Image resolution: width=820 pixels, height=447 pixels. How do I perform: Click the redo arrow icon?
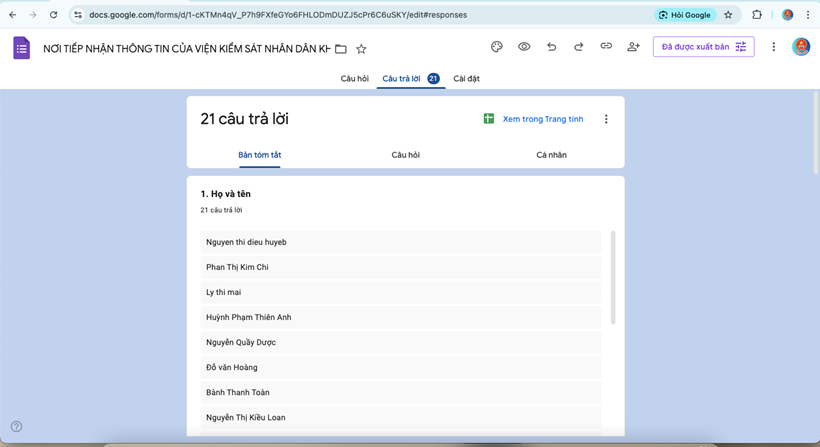tap(578, 47)
